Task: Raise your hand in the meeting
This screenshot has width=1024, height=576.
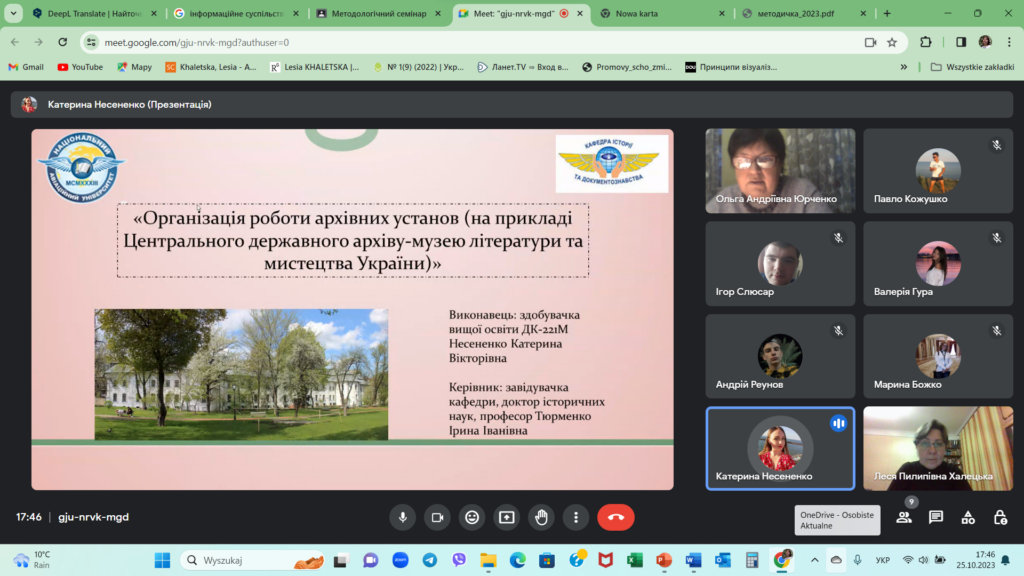Action: 541,517
